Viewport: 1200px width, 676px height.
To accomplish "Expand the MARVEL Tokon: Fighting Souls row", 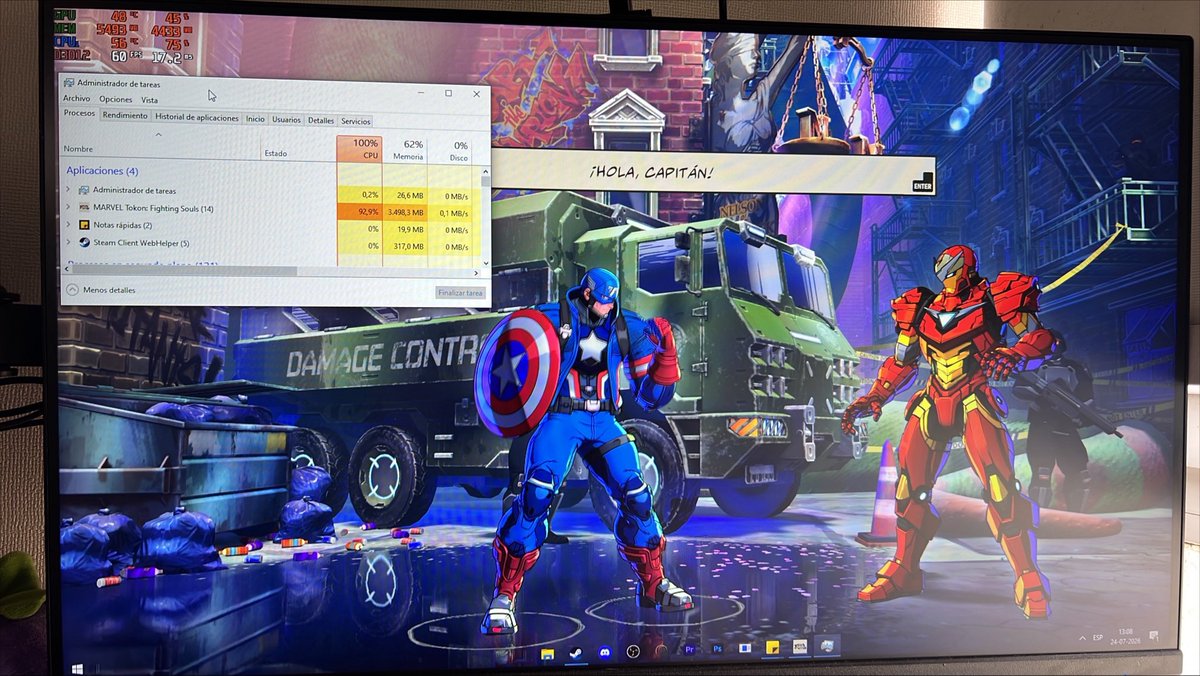I will [69, 208].
